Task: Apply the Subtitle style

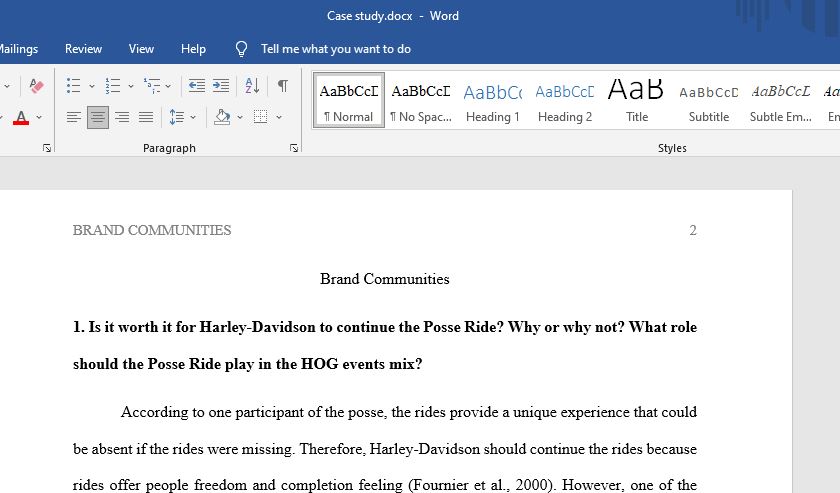Action: (708, 101)
